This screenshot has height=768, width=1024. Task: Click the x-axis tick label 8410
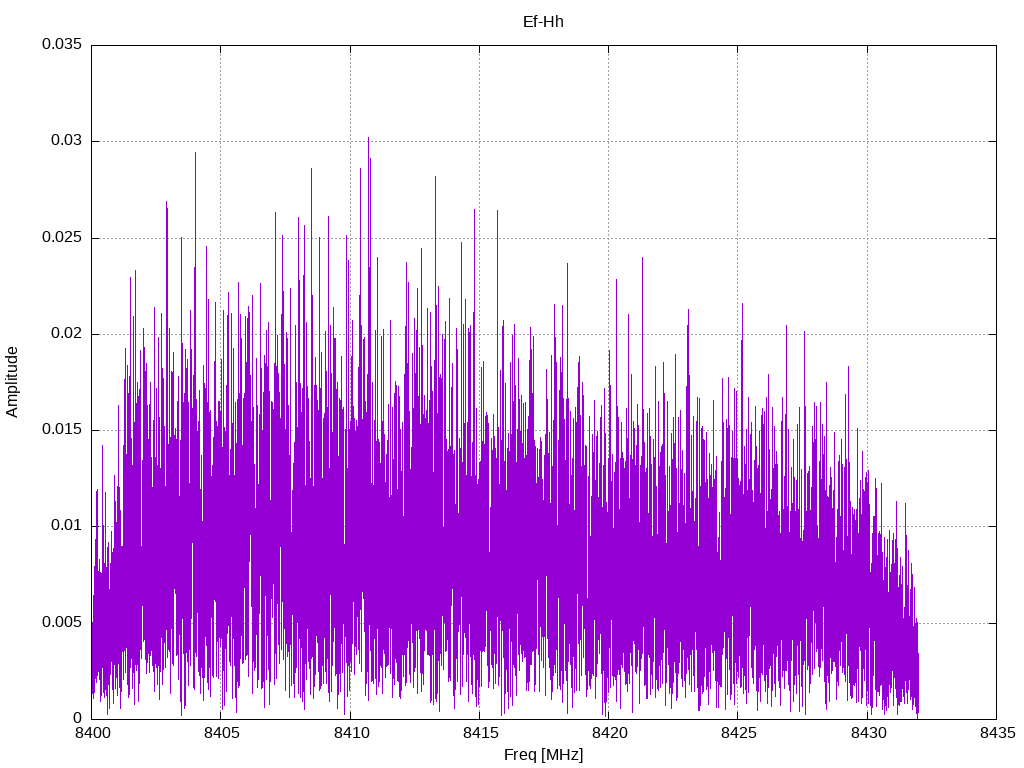[351, 733]
